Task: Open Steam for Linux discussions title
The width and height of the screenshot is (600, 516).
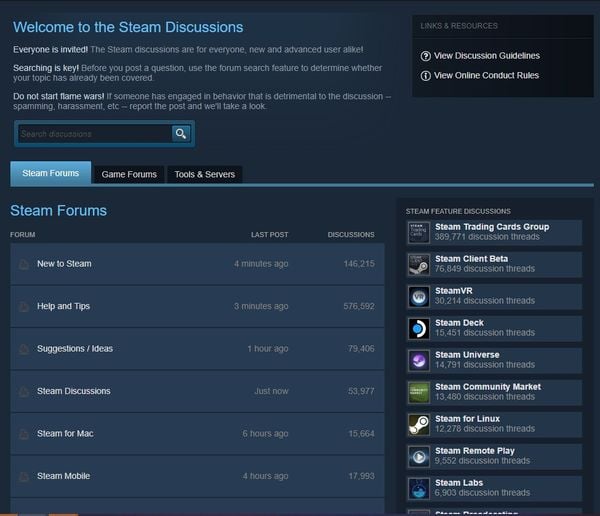Action: pyautogui.click(x=468, y=419)
